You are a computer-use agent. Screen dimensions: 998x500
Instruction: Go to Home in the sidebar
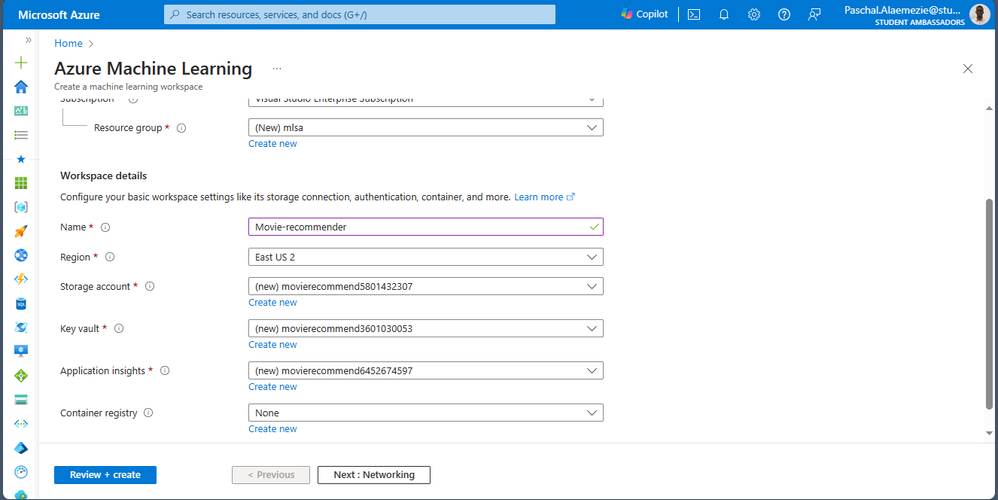21,87
